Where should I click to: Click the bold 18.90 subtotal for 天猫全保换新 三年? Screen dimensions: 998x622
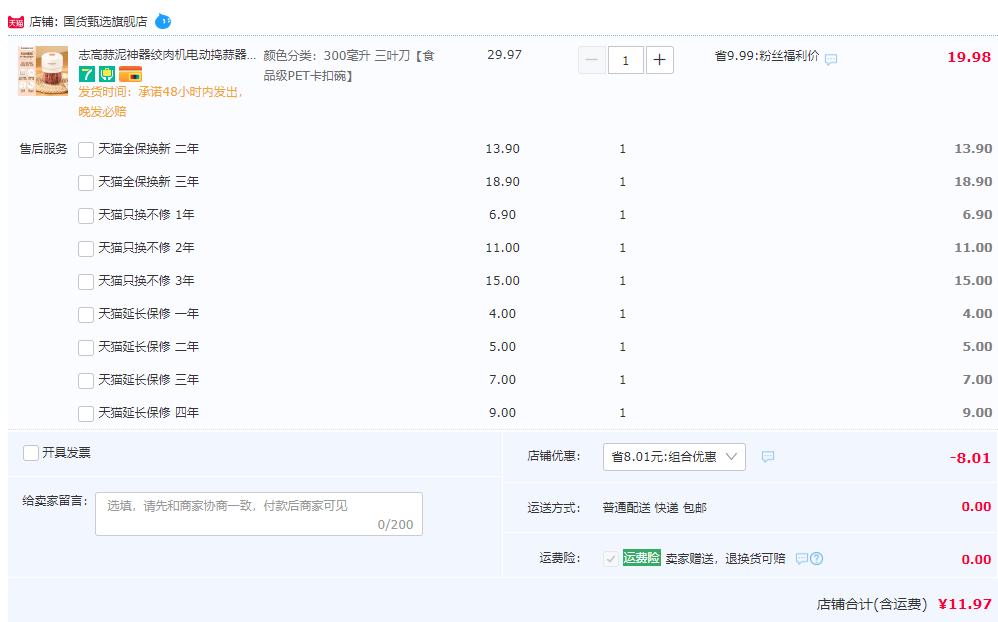[x=973, y=181]
